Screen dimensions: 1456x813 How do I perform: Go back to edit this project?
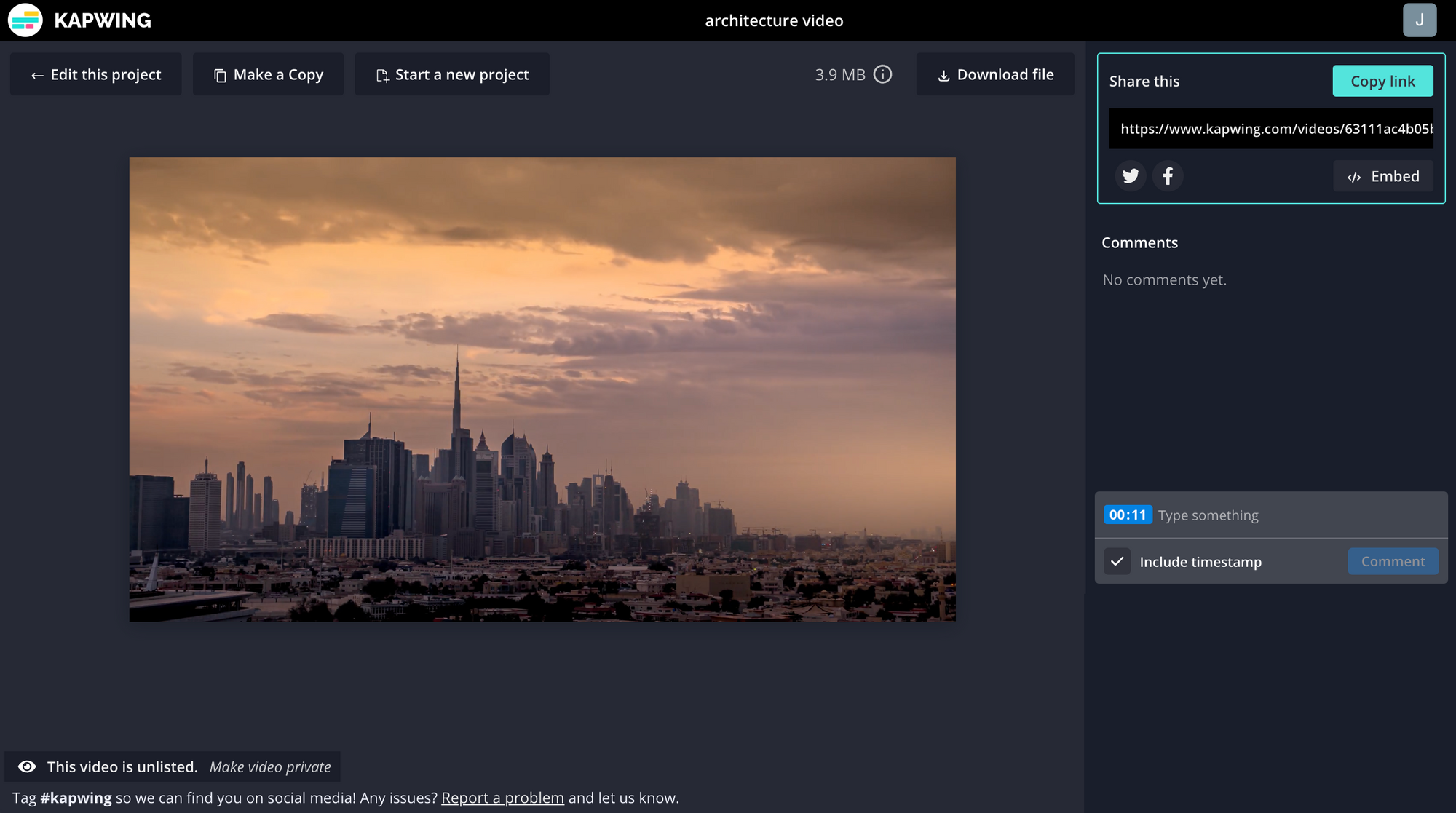pos(95,74)
